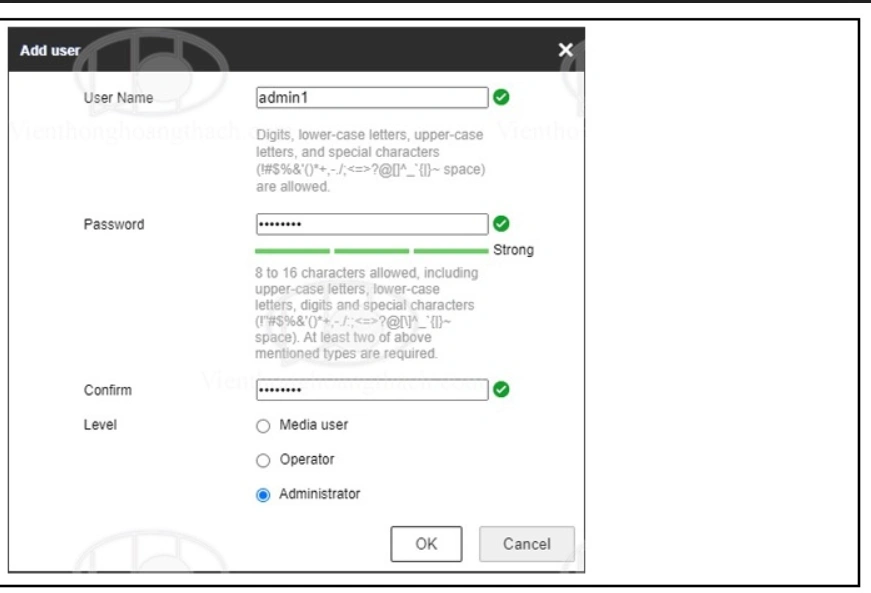Click middle segment of password strength bar
Image resolution: width=871 pixels, height=593 pixels.
(x=371, y=250)
